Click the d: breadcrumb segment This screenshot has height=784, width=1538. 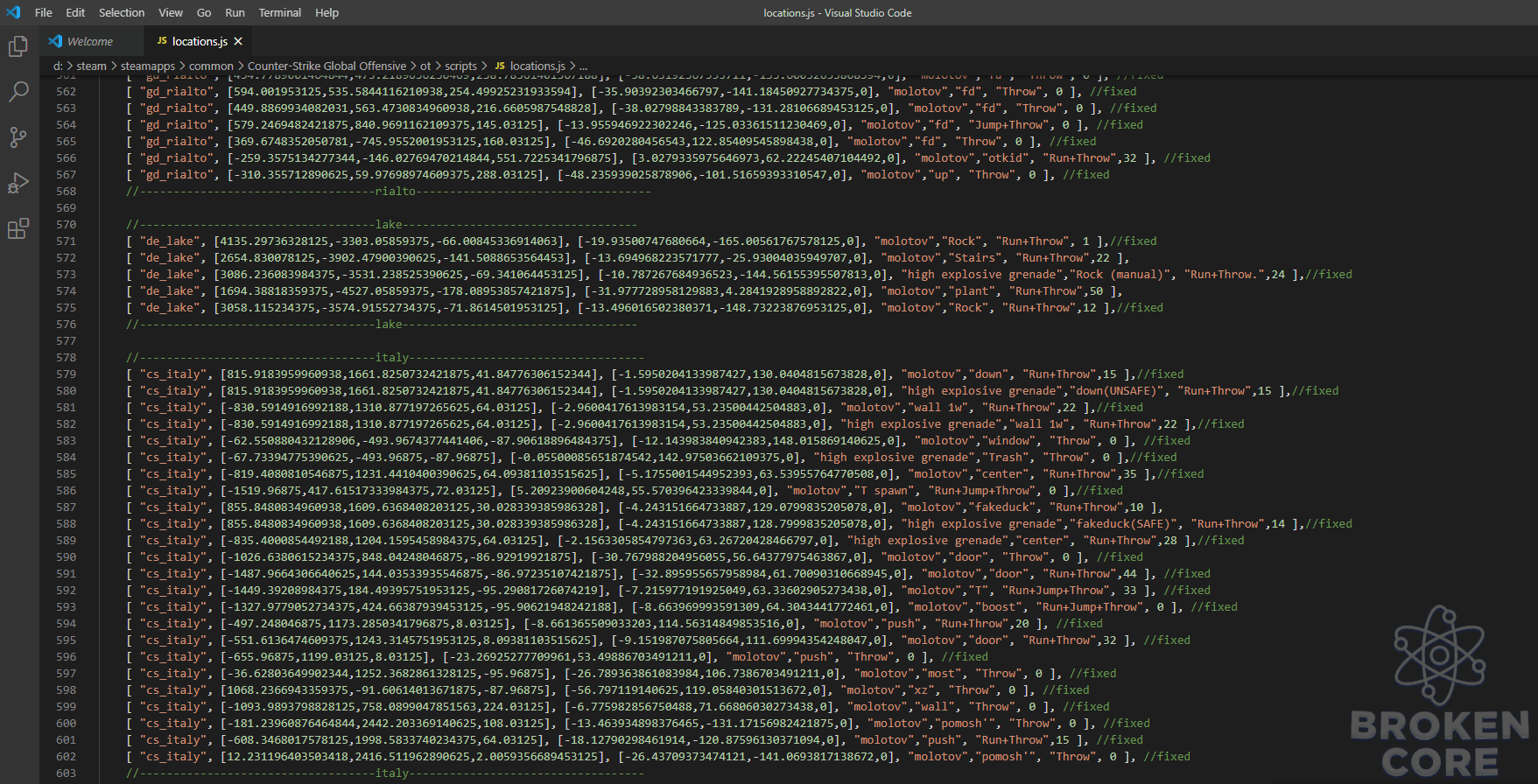tap(58, 66)
